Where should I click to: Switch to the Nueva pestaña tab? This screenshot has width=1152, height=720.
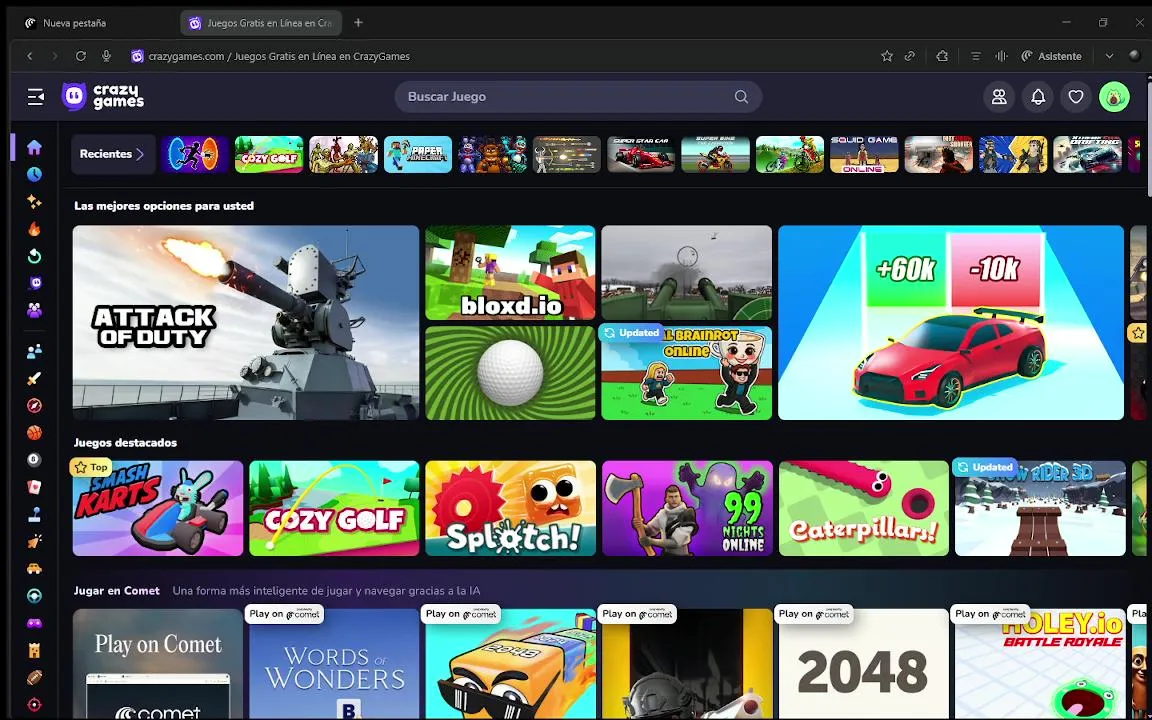[x=96, y=23]
